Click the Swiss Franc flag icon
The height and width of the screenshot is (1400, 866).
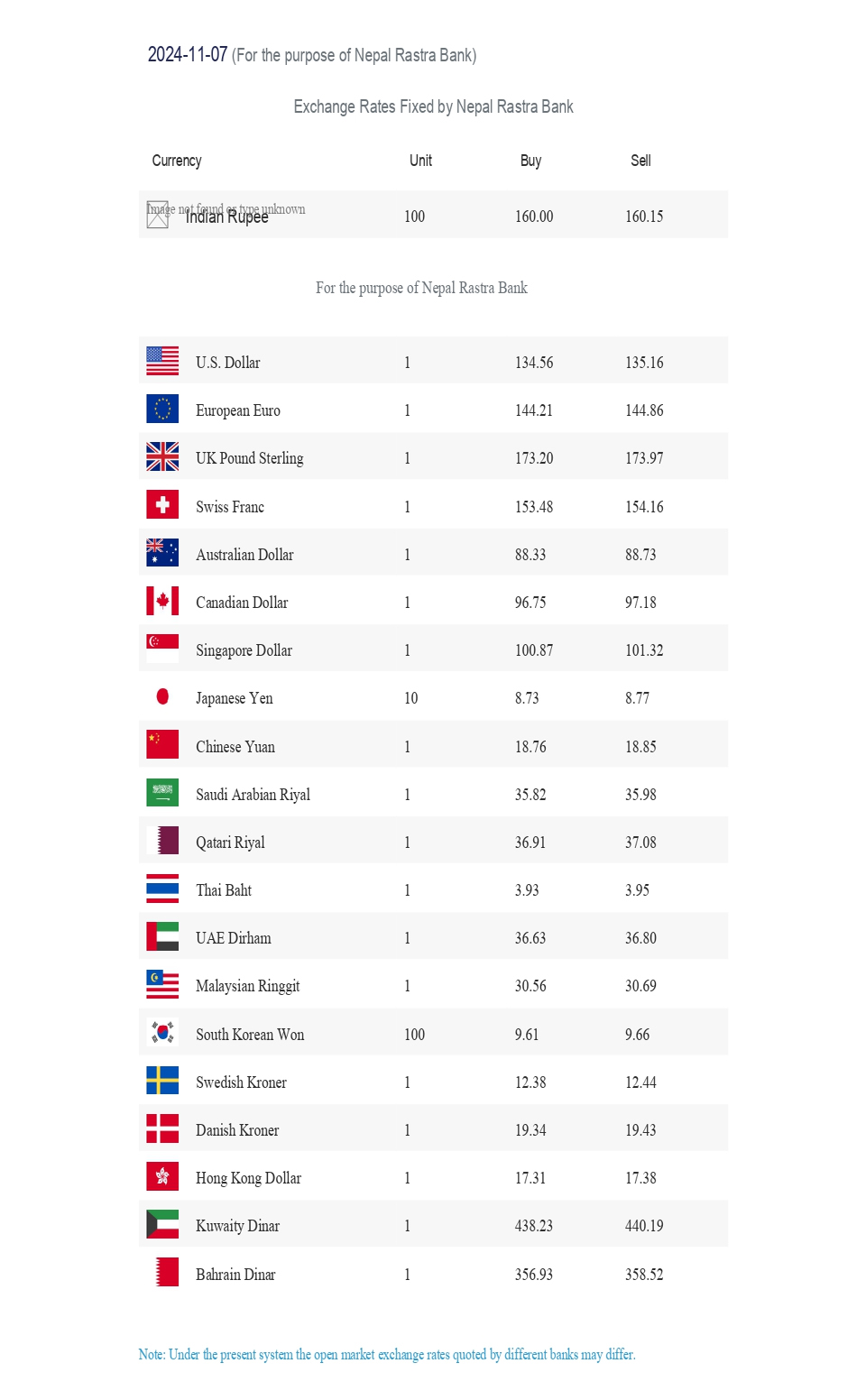[x=162, y=504]
